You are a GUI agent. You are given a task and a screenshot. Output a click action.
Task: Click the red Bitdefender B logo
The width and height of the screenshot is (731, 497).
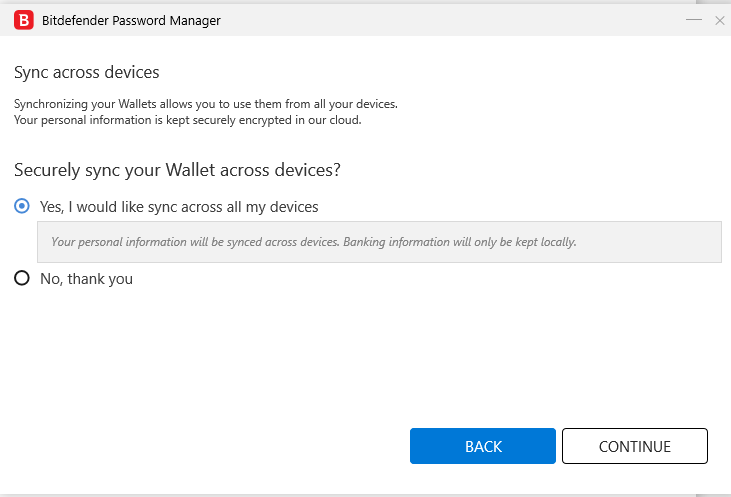[x=23, y=20]
